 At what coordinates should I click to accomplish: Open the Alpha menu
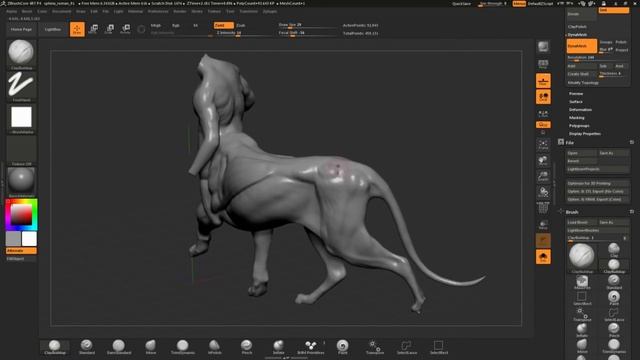click(x=11, y=11)
